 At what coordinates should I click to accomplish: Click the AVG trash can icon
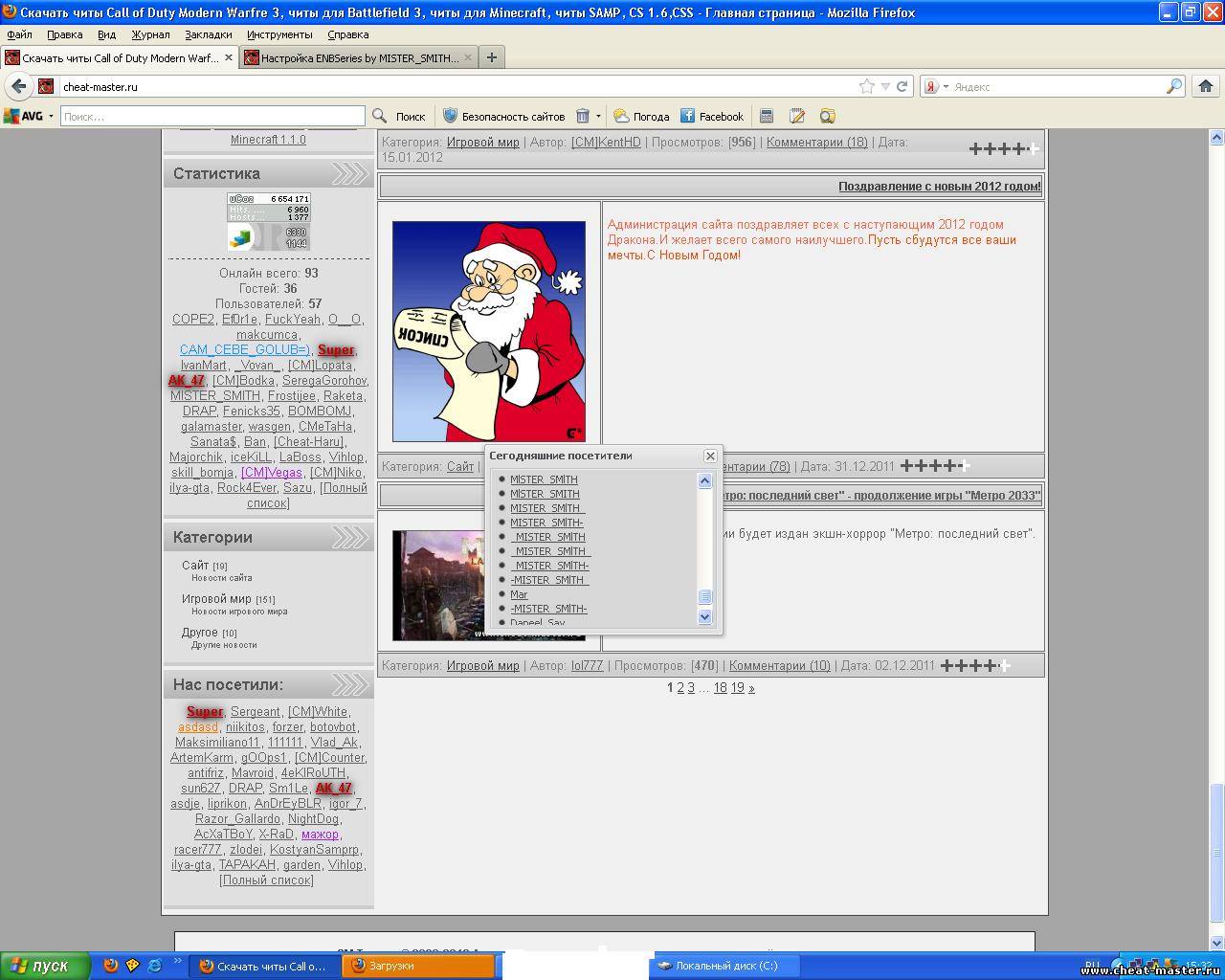click(x=583, y=116)
